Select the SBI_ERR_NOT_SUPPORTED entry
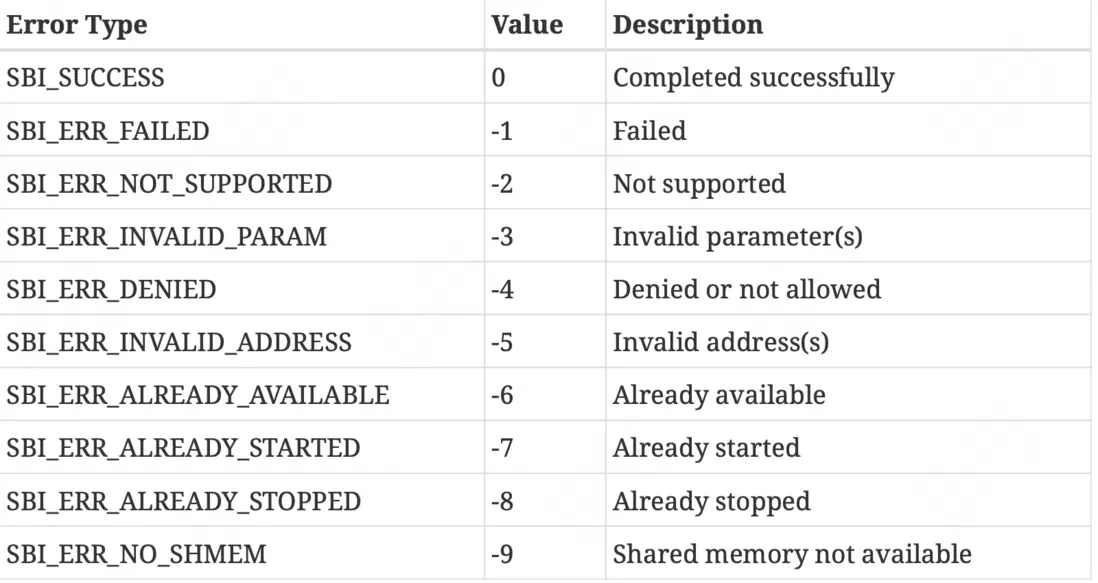This screenshot has width=1098, height=583. coord(168,184)
